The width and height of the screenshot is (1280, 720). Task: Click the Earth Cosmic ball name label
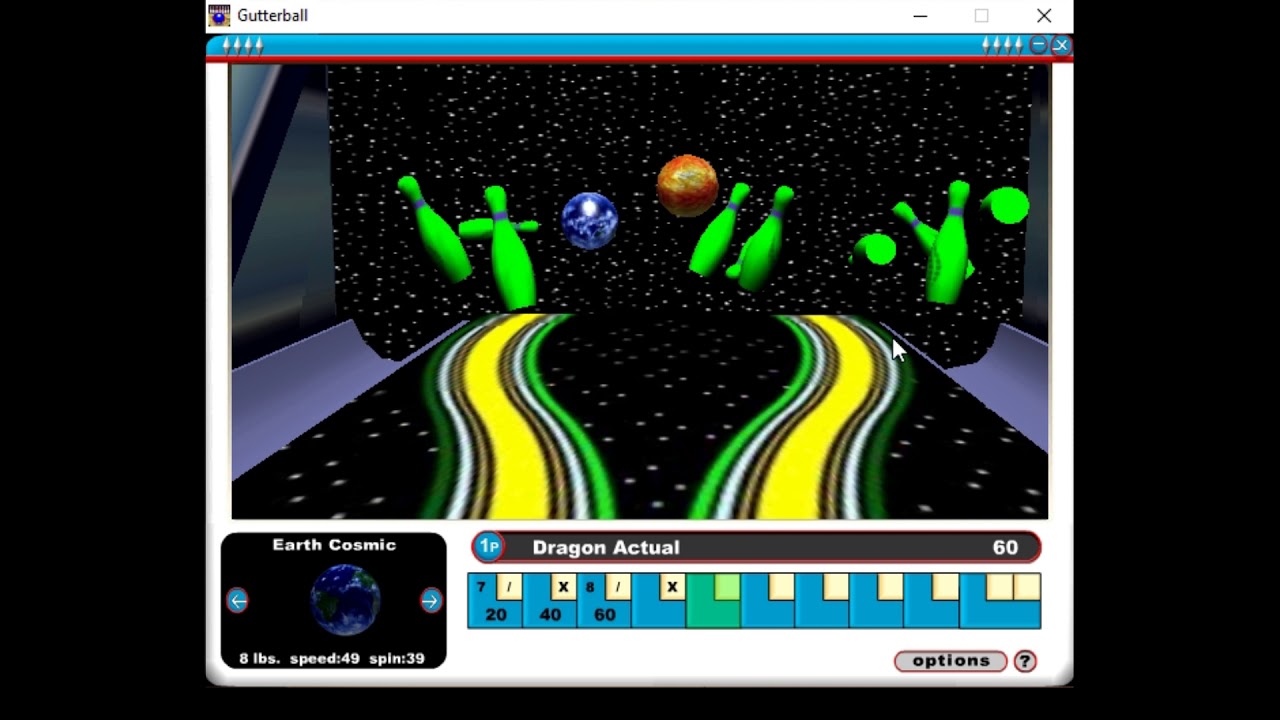click(x=334, y=545)
